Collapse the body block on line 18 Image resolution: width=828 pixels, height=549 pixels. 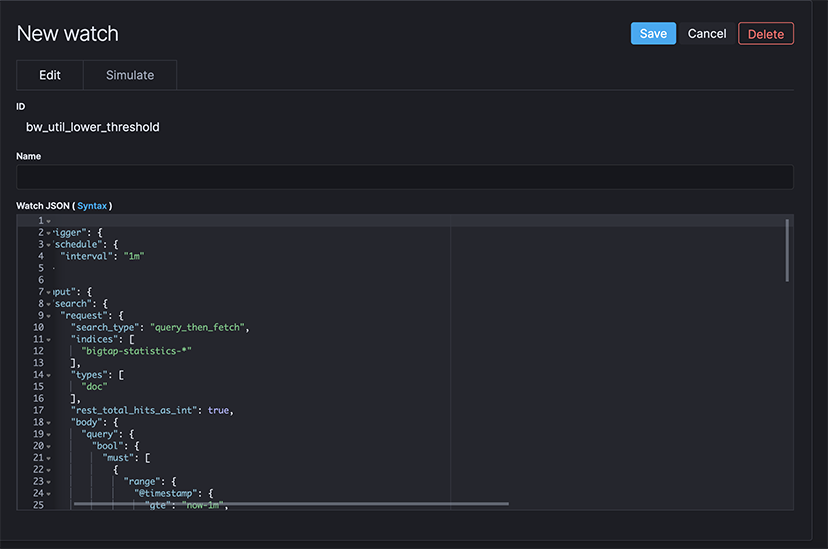coord(49,422)
